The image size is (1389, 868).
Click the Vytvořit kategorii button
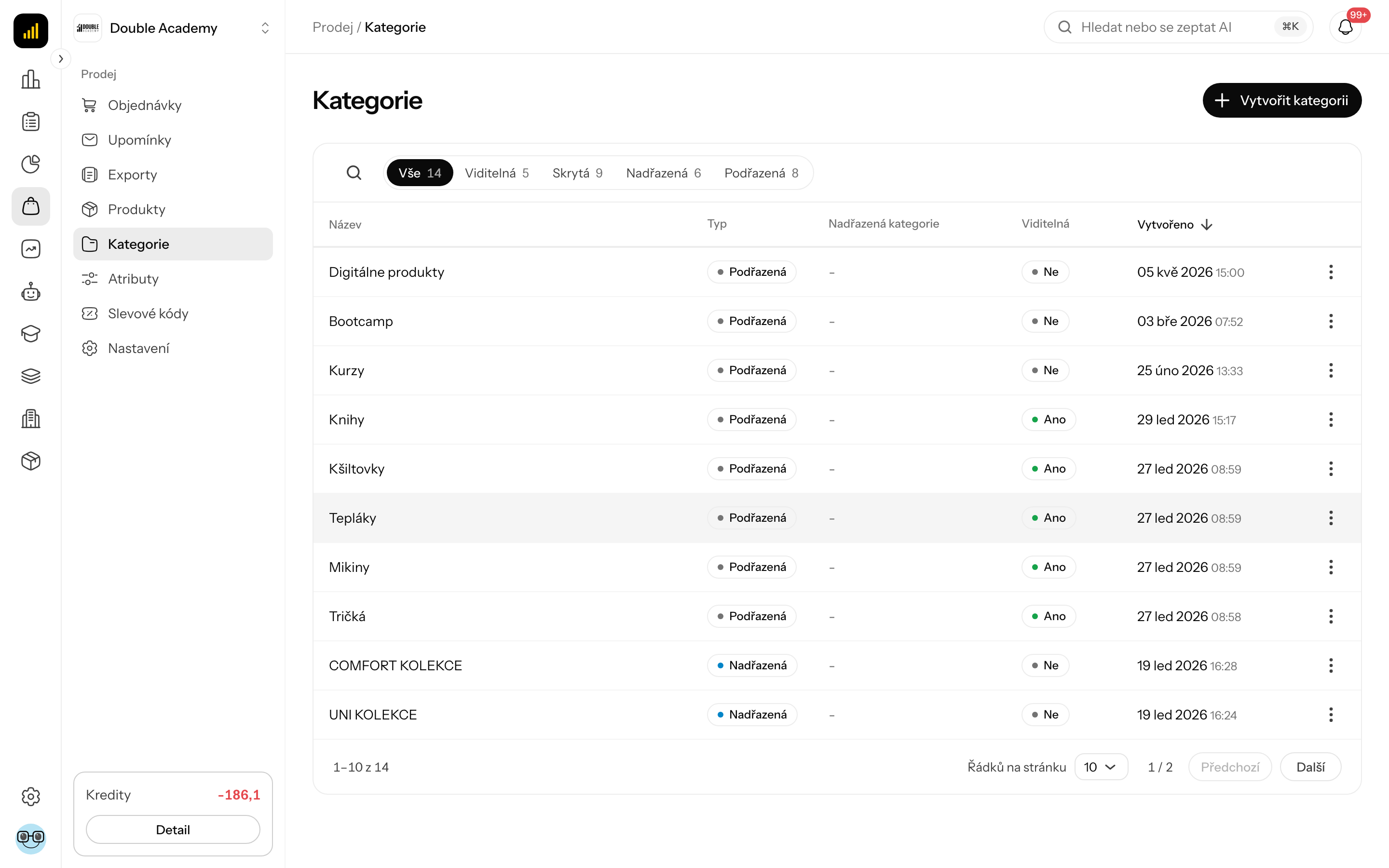pos(1281,100)
